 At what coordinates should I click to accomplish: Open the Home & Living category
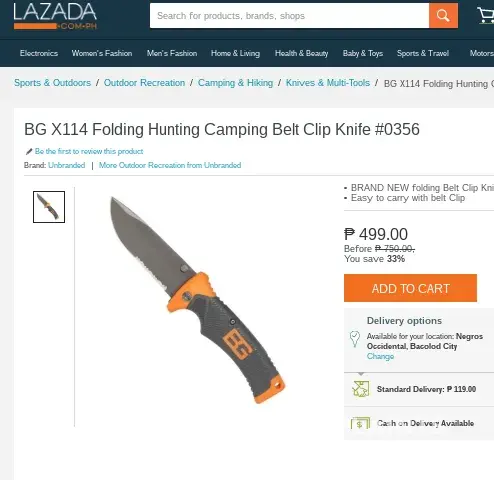[235, 53]
